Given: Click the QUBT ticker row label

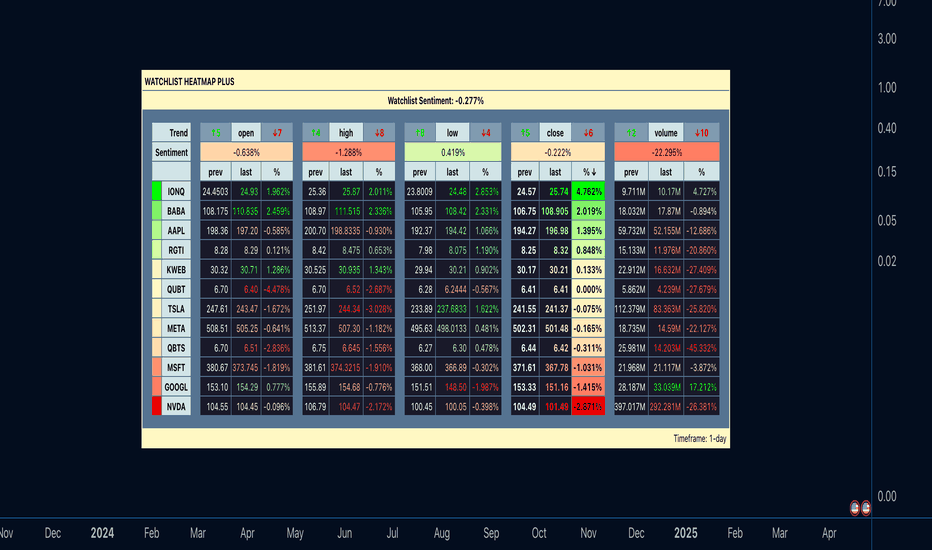Looking at the screenshot, I should pyautogui.click(x=177, y=290).
